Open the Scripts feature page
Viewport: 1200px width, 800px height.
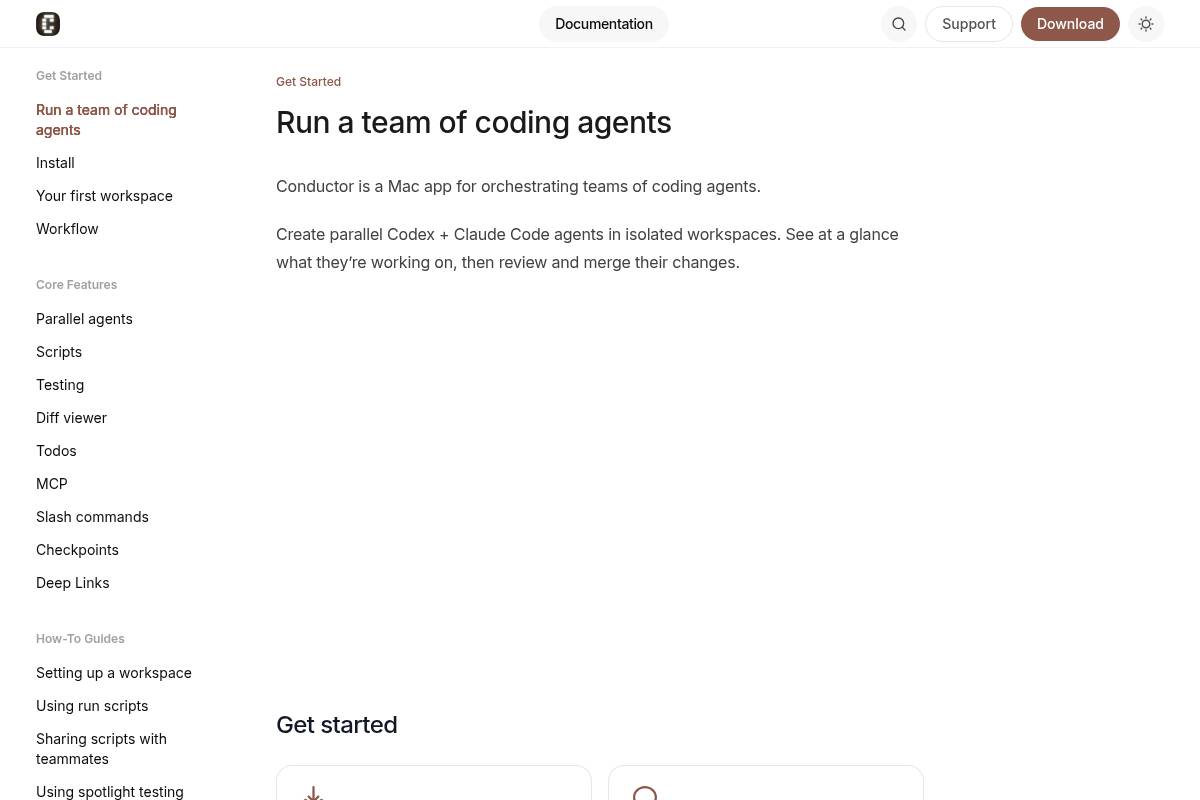click(59, 352)
